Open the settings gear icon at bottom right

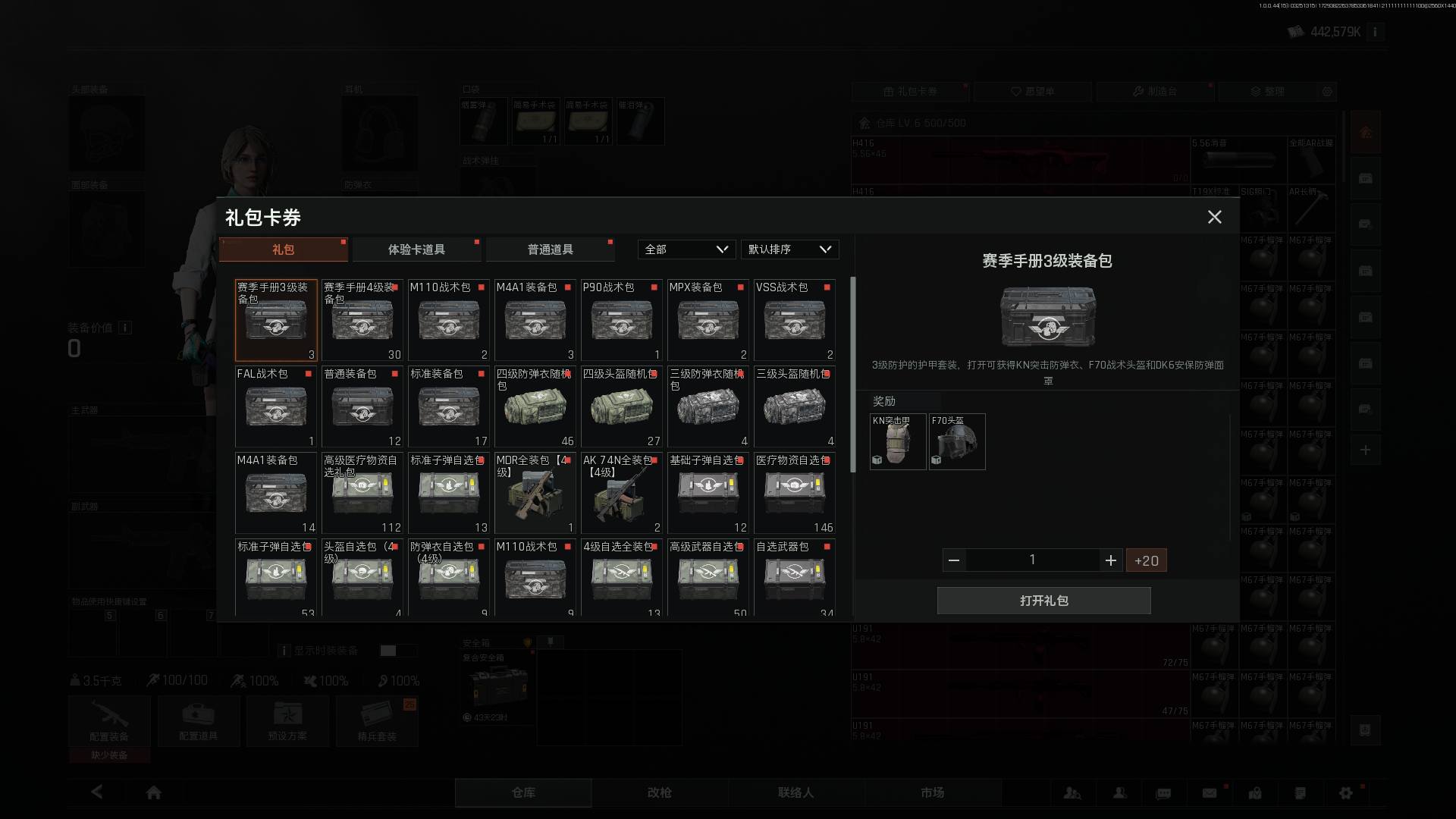[1346, 792]
